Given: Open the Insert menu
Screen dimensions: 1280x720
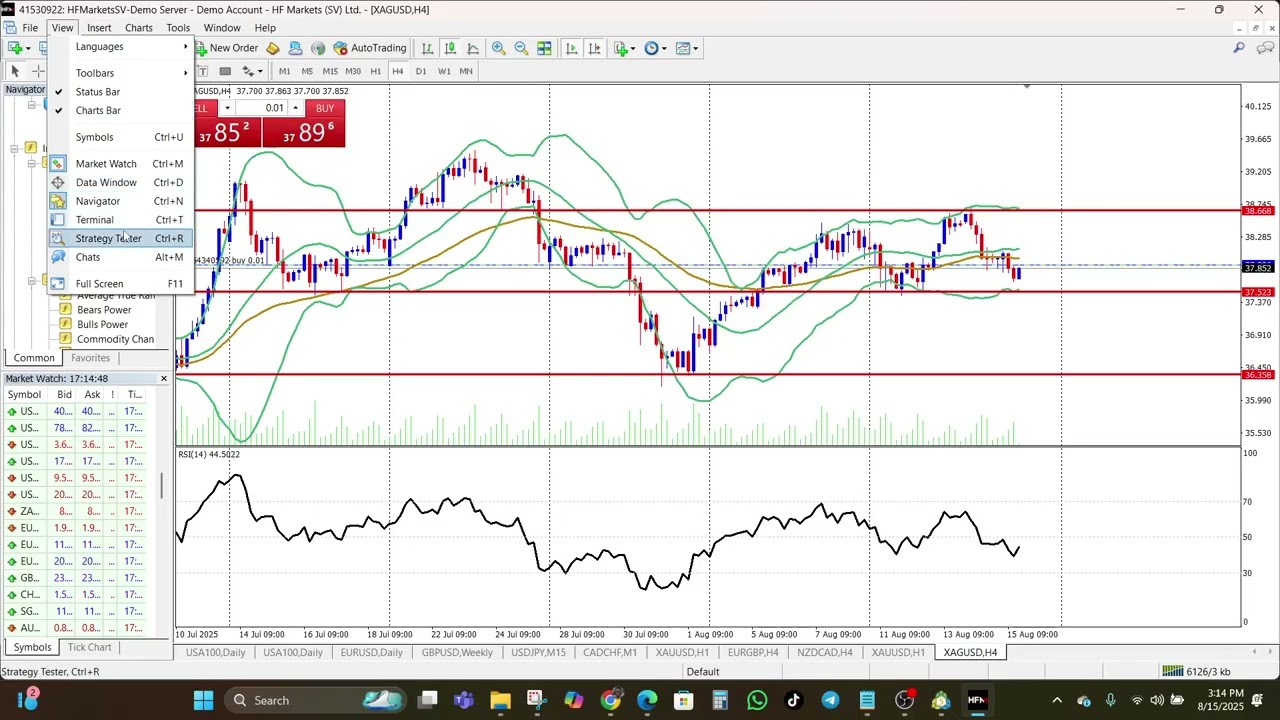Looking at the screenshot, I should coord(99,27).
